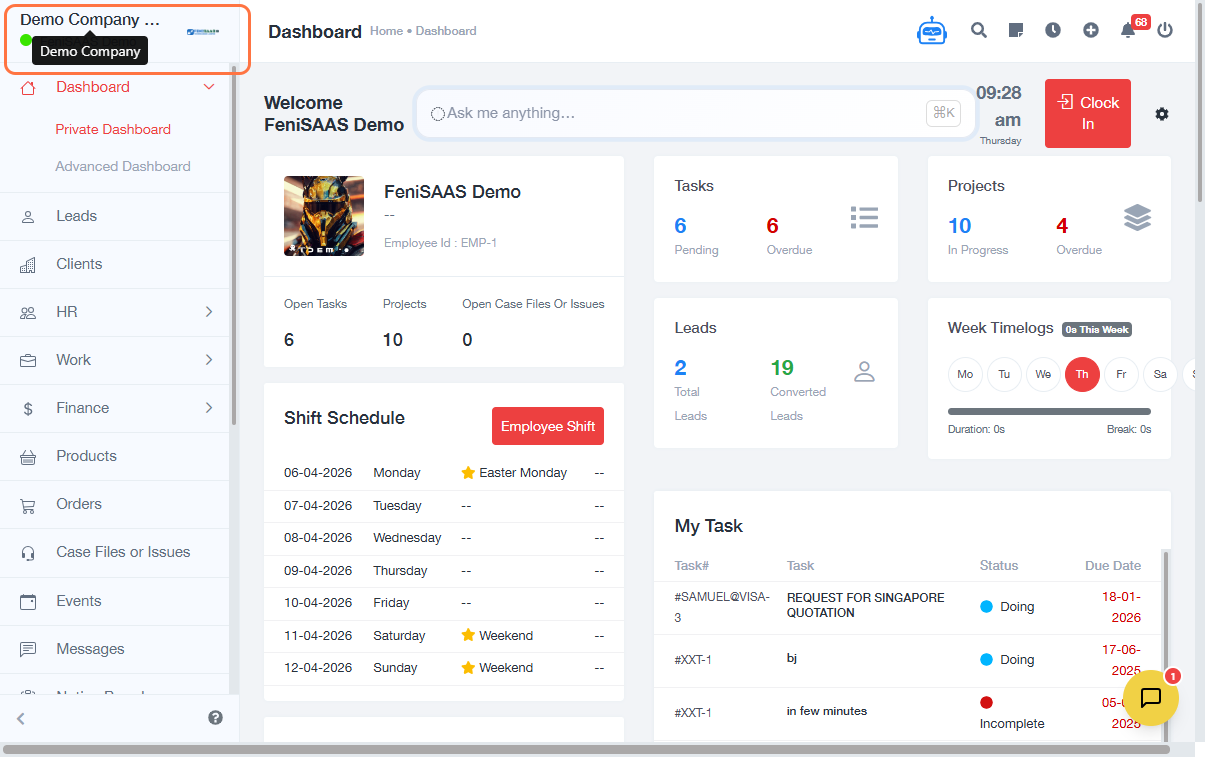Open the chat bubble widget

point(1150,697)
